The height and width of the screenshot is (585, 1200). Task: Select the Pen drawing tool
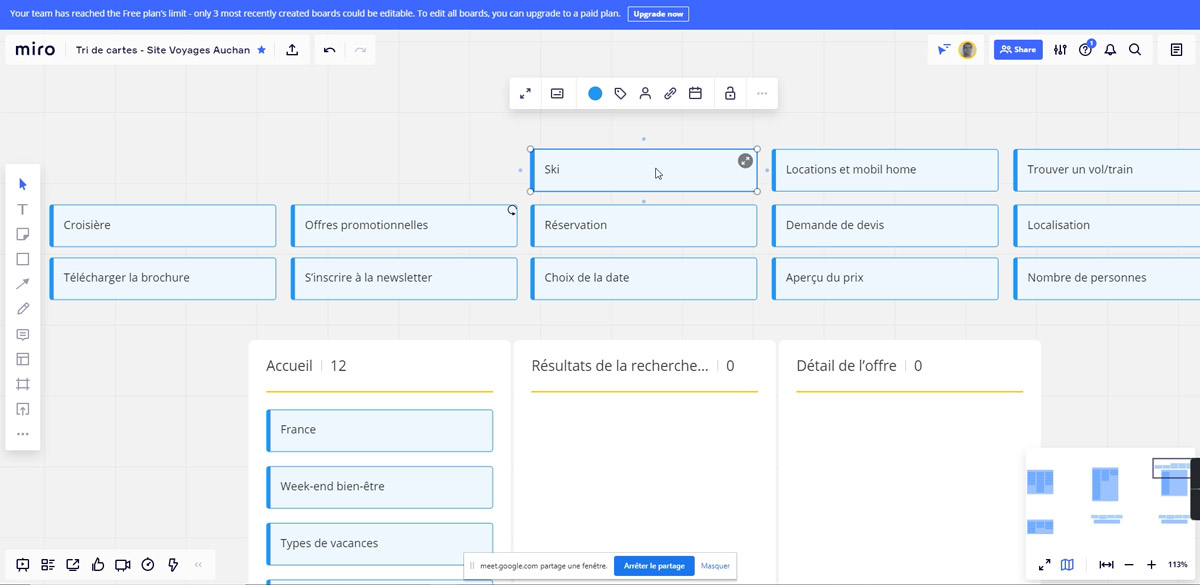23,309
